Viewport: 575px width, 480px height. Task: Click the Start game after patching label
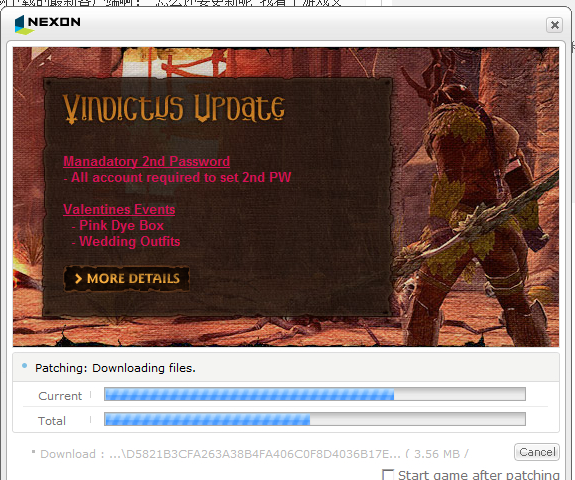(x=479, y=475)
